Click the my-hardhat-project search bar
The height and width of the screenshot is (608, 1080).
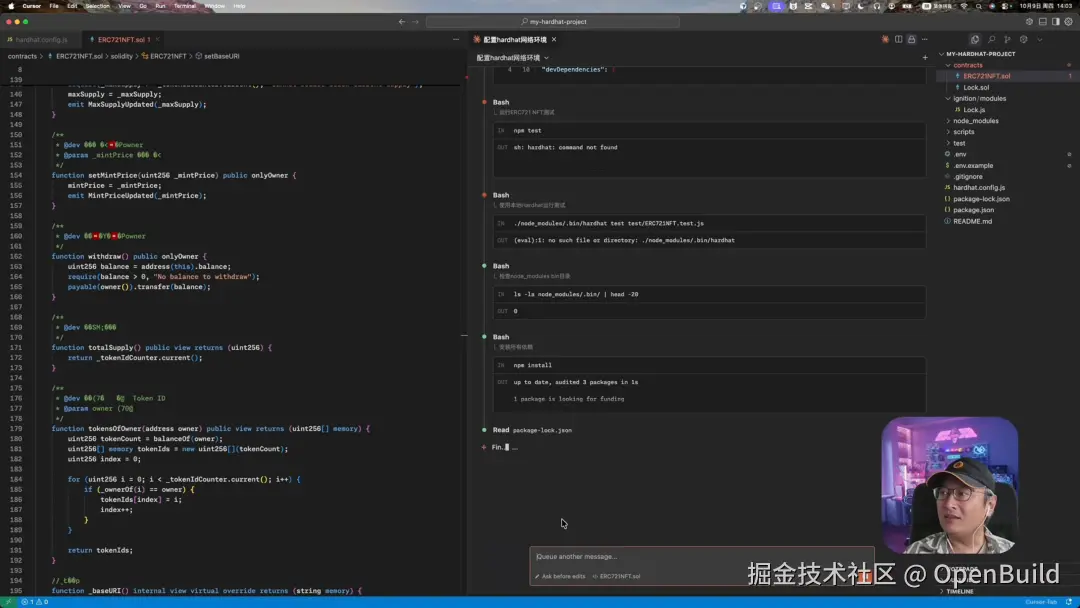click(553, 21)
